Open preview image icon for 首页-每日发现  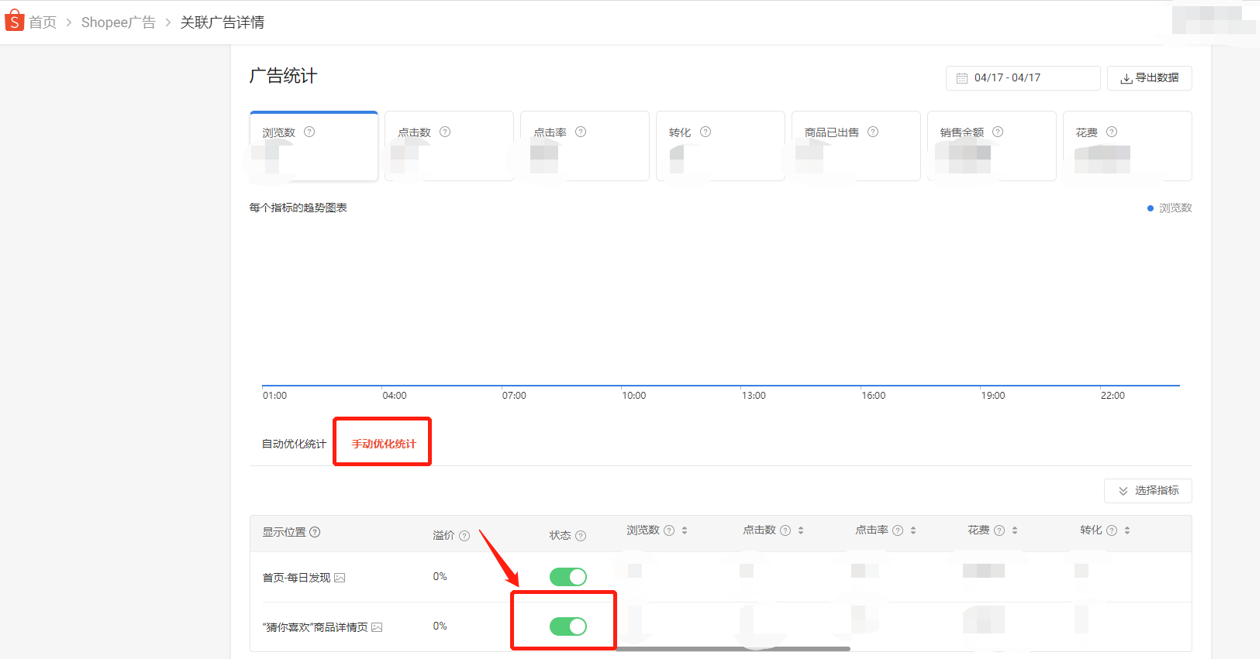340,578
